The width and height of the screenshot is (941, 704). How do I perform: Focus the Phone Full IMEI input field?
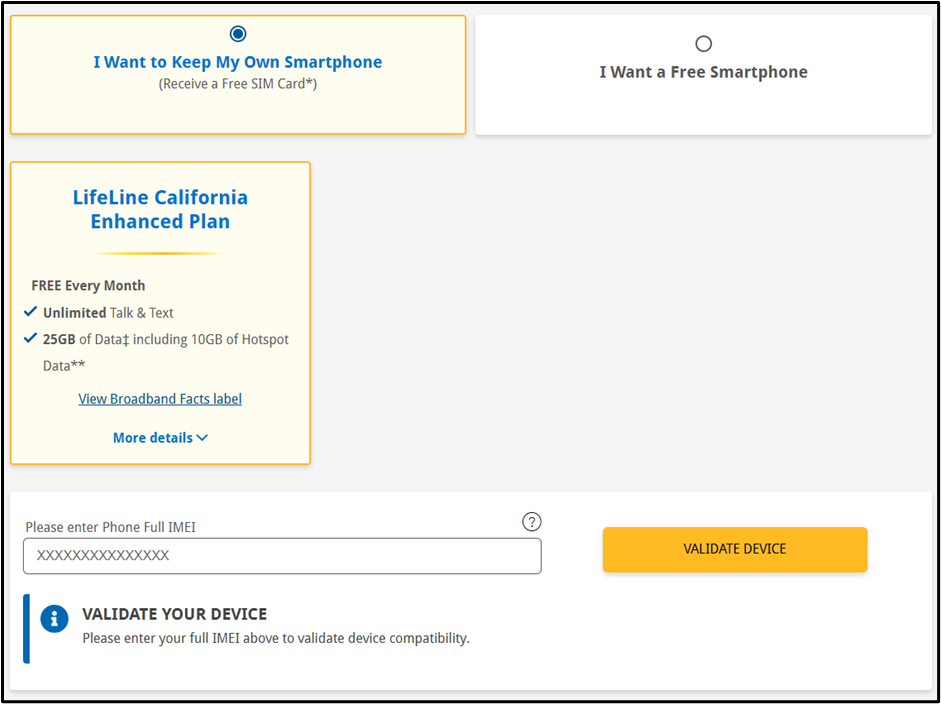pyautogui.click(x=282, y=556)
